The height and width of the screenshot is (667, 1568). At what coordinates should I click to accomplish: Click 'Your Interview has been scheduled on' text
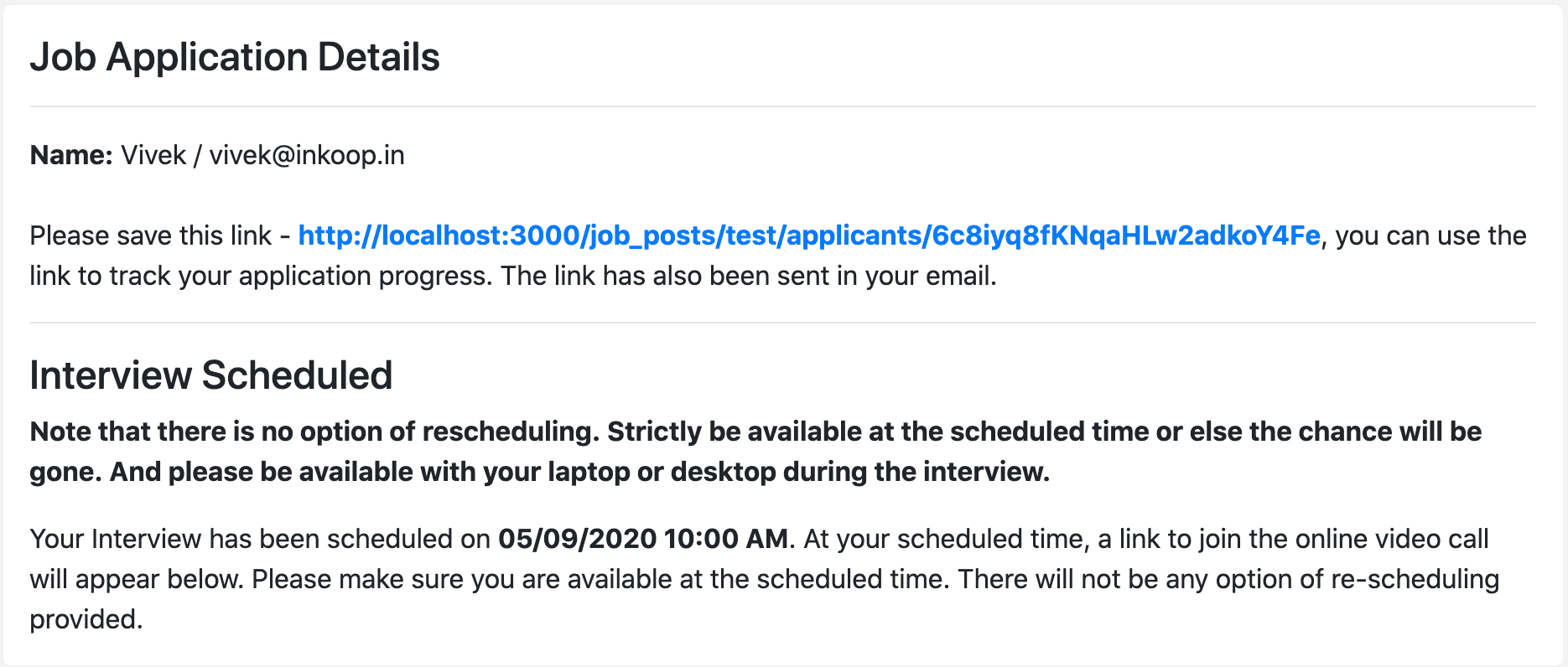click(x=260, y=539)
